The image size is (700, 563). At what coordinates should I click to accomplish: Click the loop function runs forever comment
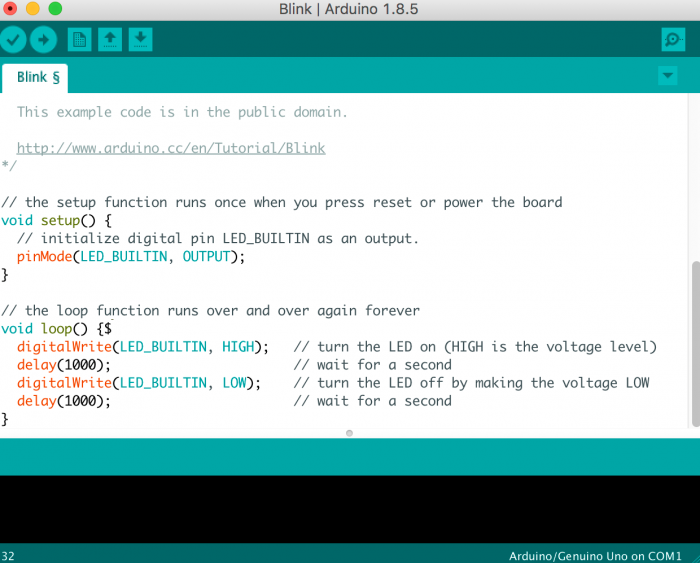coord(210,310)
